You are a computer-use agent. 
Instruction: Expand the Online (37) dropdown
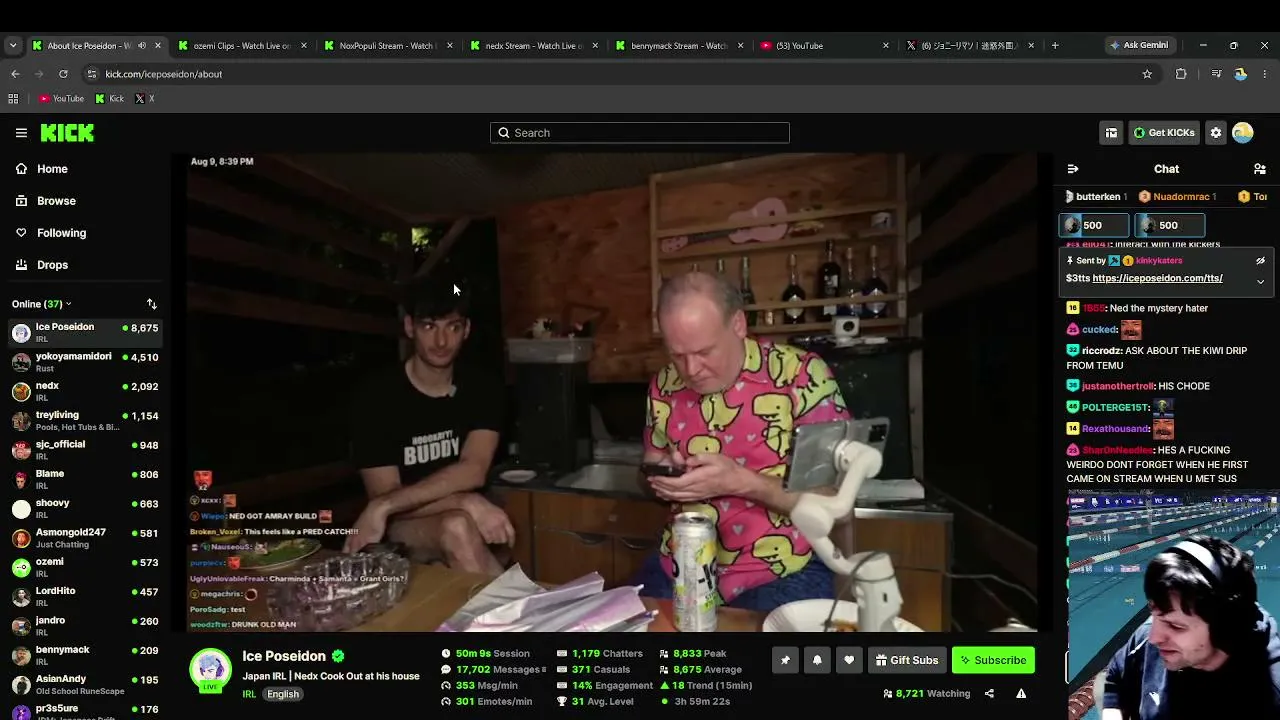point(42,304)
